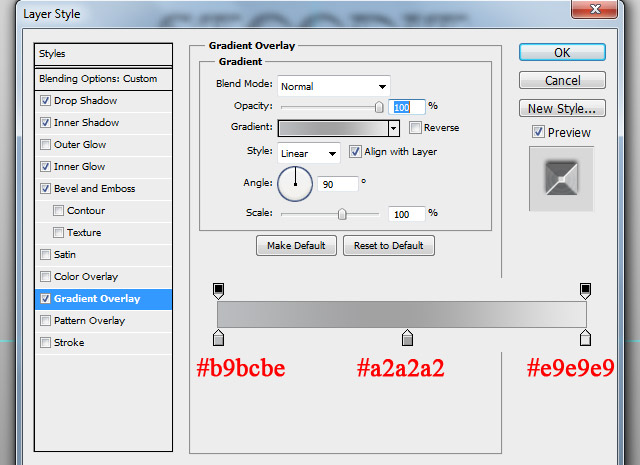Image resolution: width=640 pixels, height=465 pixels.
Task: Click the style preview thumbnail
Action: 561,179
